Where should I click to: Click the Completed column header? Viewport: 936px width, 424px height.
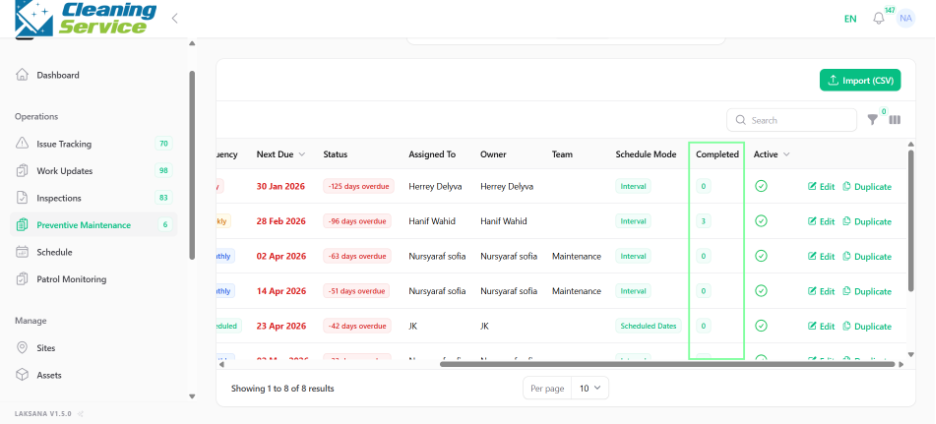point(717,154)
